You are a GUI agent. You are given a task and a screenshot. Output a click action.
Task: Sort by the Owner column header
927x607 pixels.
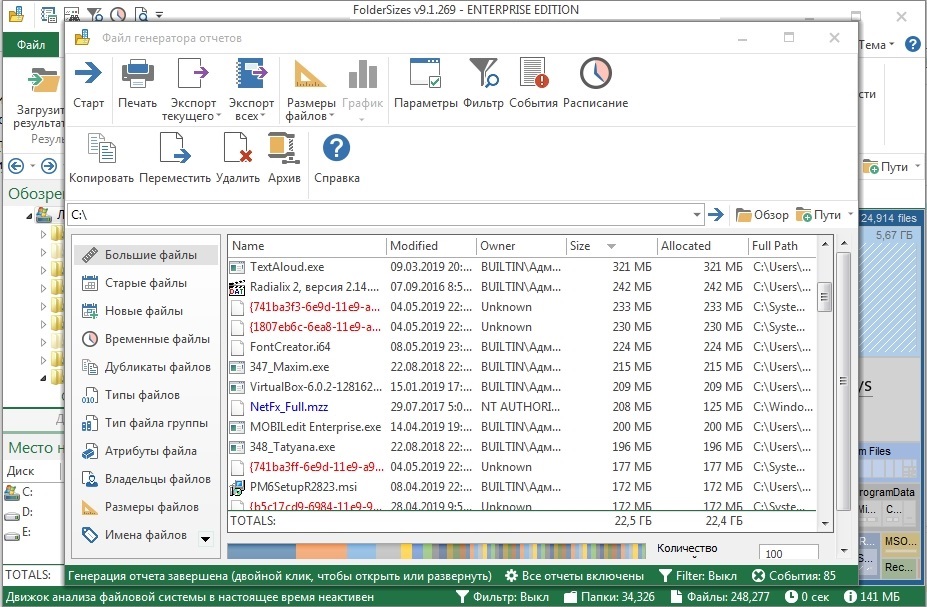click(x=521, y=246)
